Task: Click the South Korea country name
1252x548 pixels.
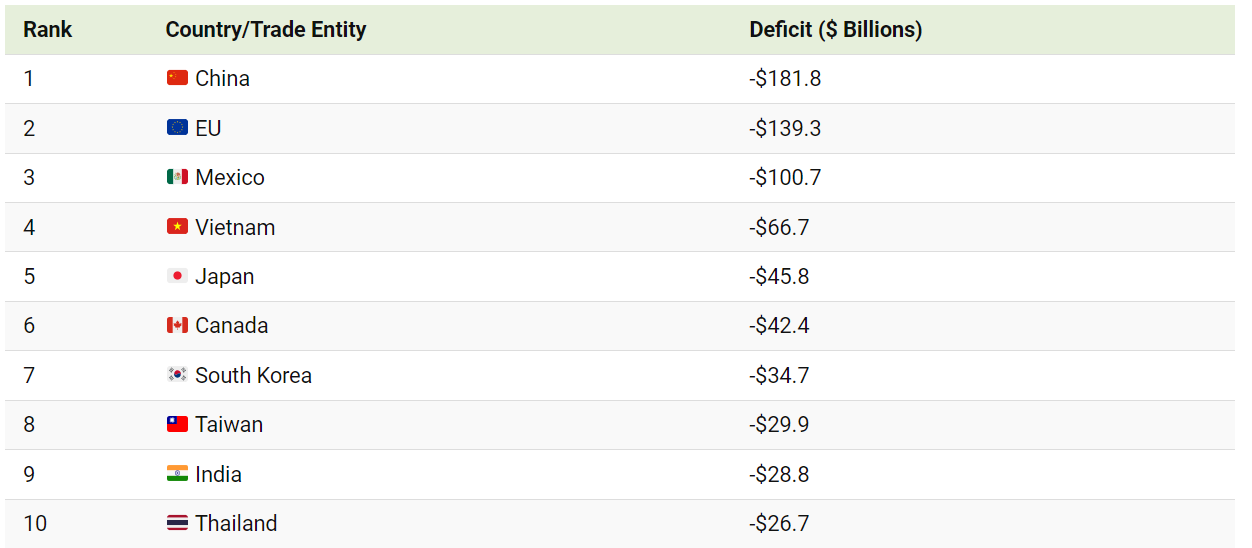Action: pyautogui.click(x=253, y=375)
